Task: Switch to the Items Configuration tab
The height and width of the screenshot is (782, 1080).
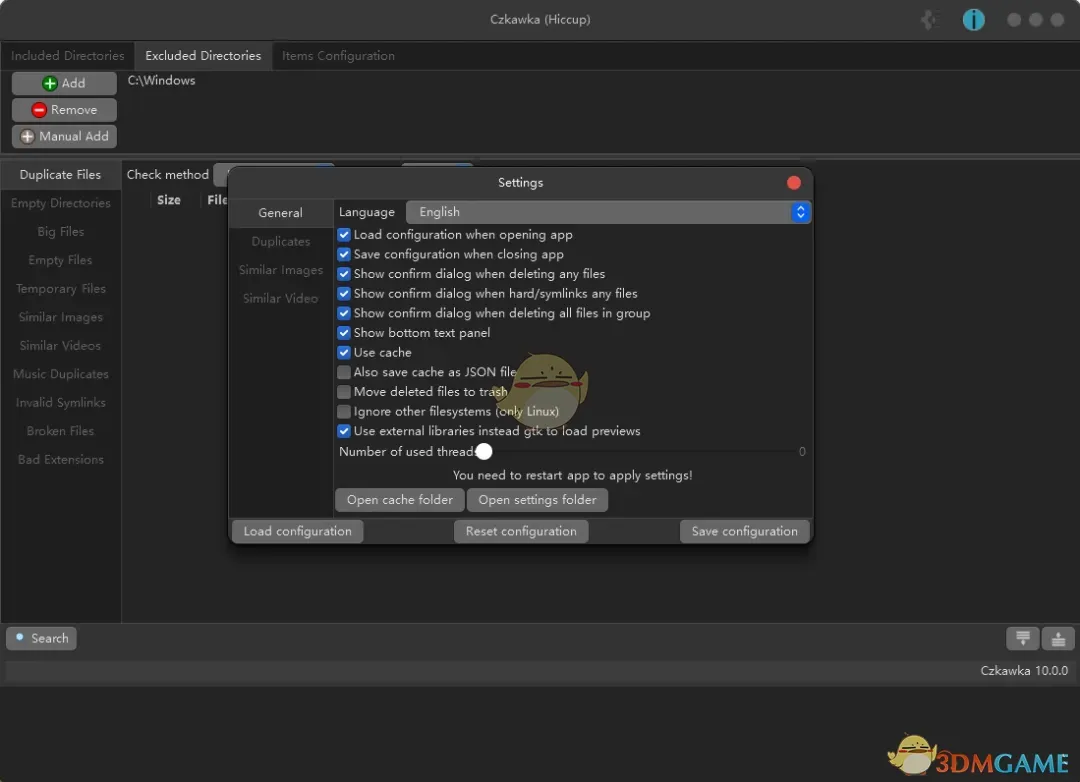Action: point(337,55)
